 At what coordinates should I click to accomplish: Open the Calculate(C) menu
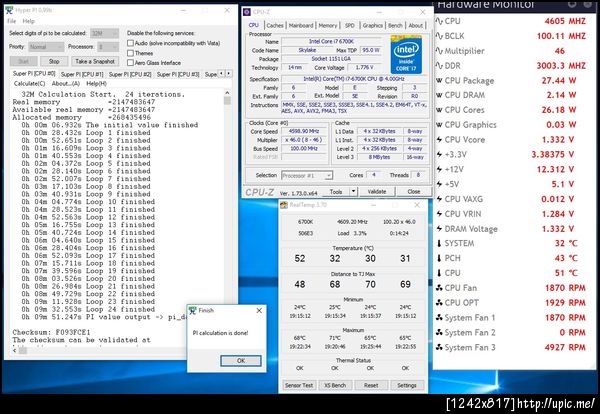click(x=29, y=83)
